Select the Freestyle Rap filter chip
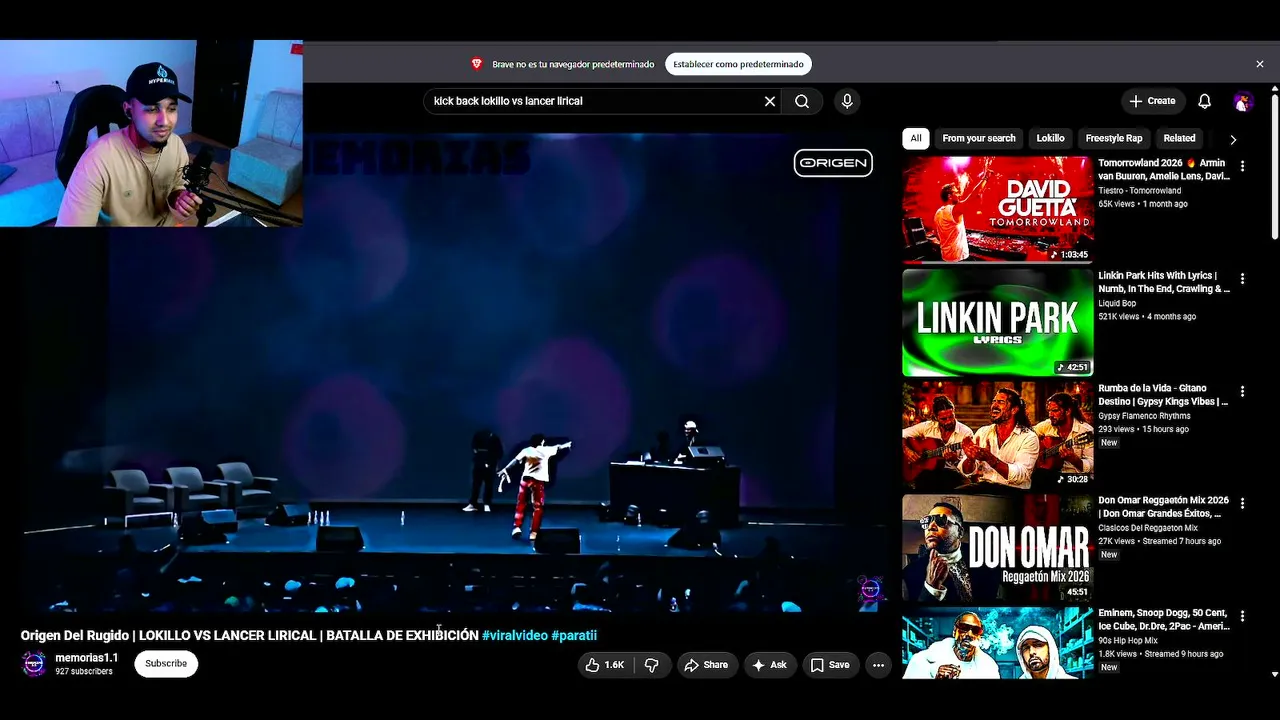The height and width of the screenshot is (720, 1280). [x=1114, y=138]
